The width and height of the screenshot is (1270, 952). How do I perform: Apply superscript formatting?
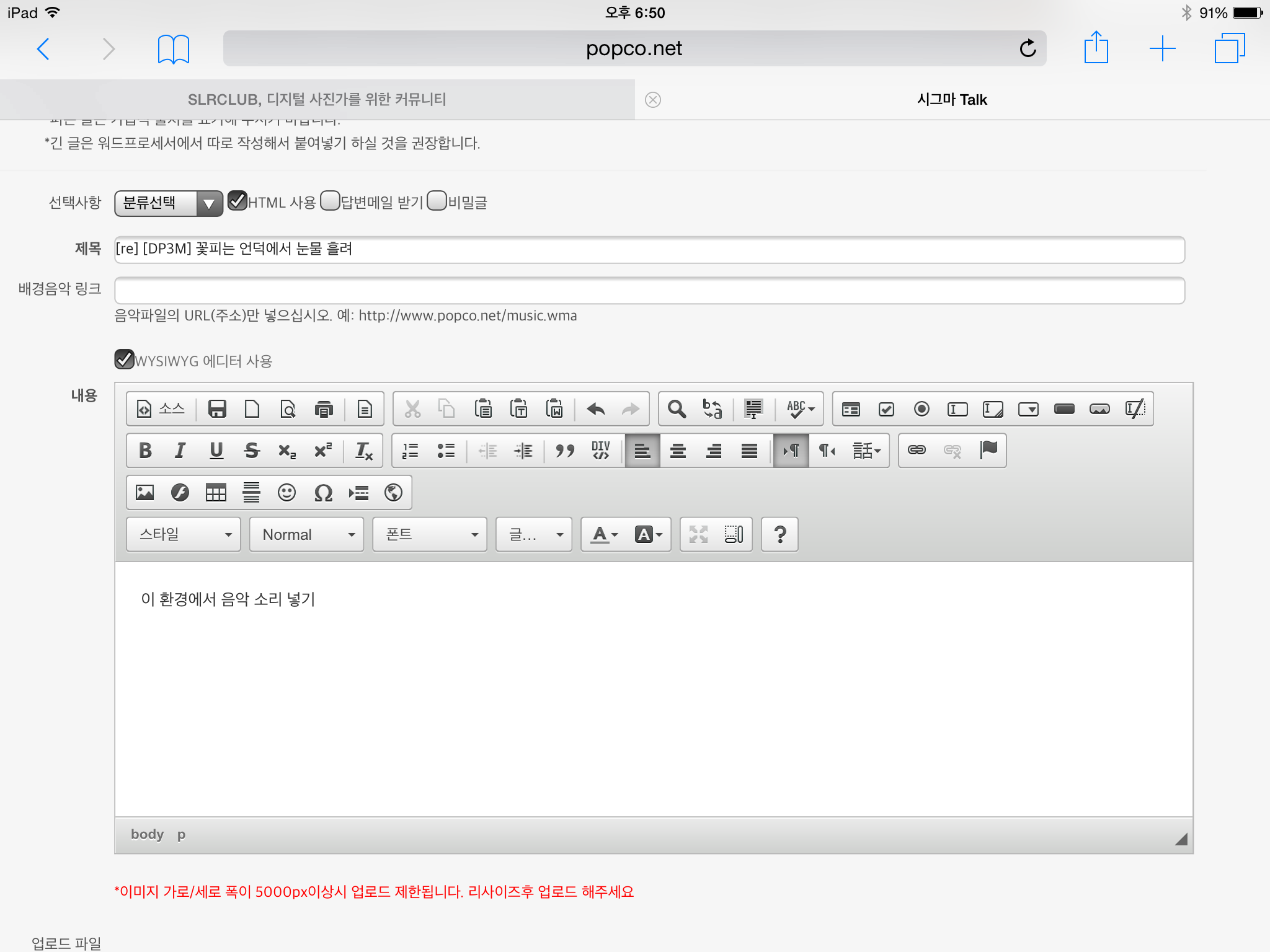(x=323, y=451)
